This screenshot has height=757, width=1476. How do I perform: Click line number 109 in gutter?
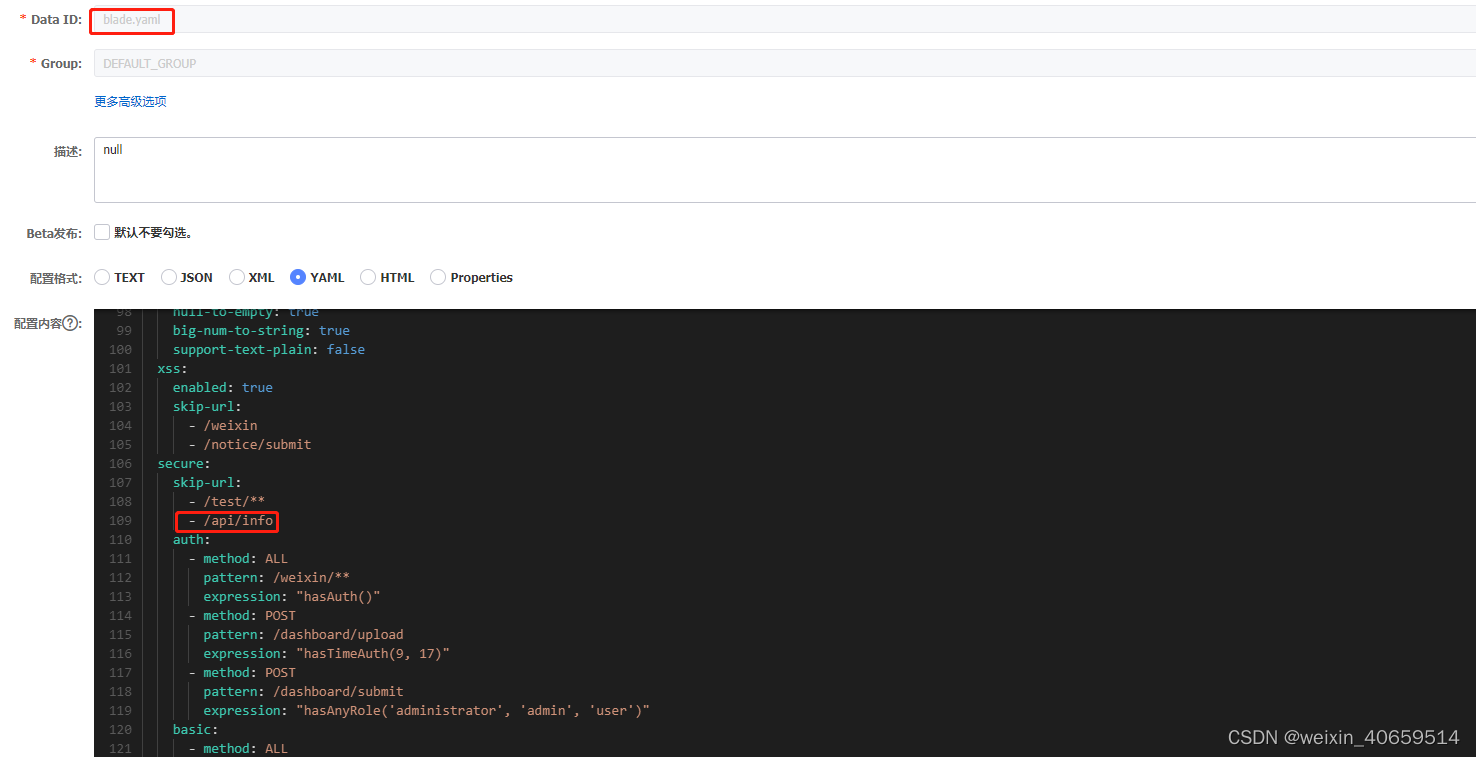120,520
